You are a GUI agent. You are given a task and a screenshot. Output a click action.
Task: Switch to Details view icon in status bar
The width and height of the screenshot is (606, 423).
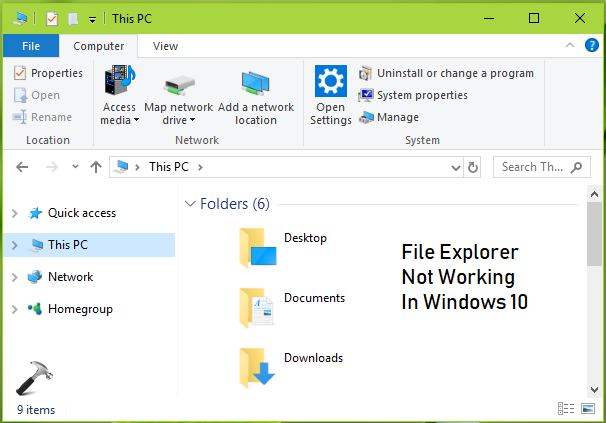click(566, 408)
